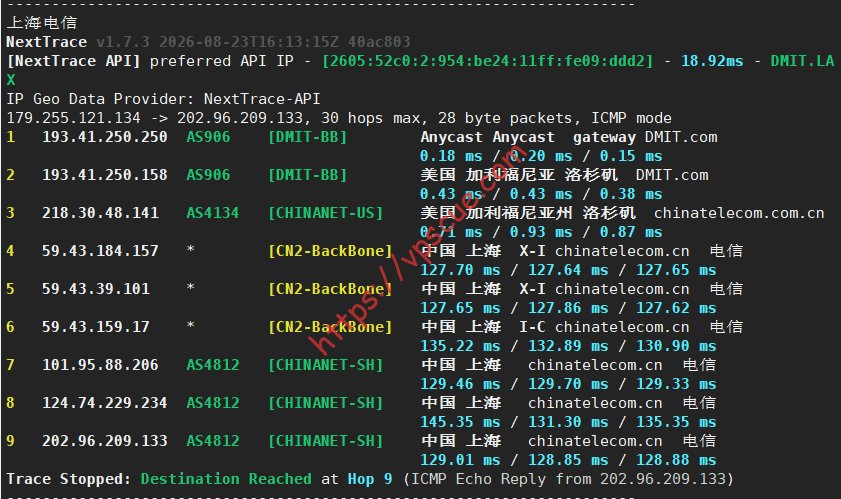This screenshot has width=841, height=499.
Task: Click [CHINANET-SH] tag on hop 9
Action: pyautogui.click(x=326, y=441)
